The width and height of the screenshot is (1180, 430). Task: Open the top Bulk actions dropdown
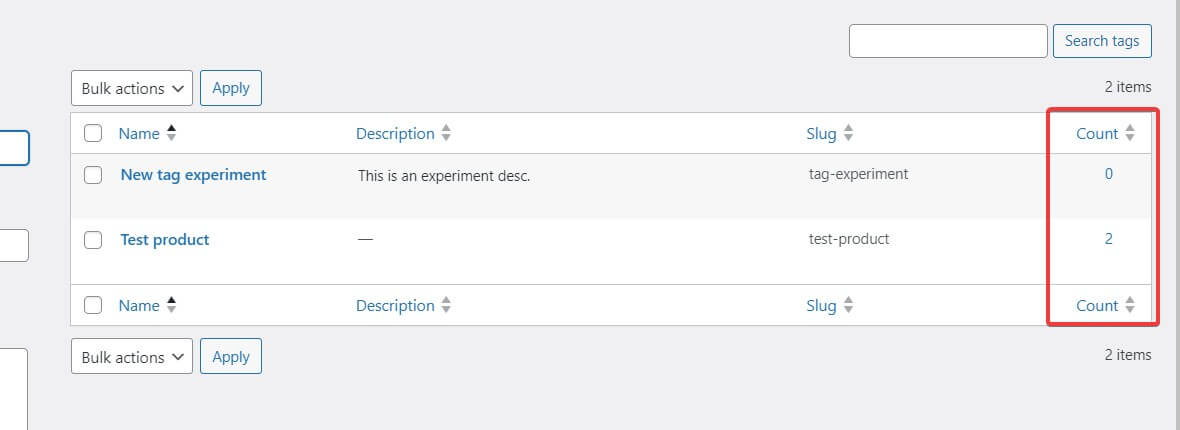132,88
